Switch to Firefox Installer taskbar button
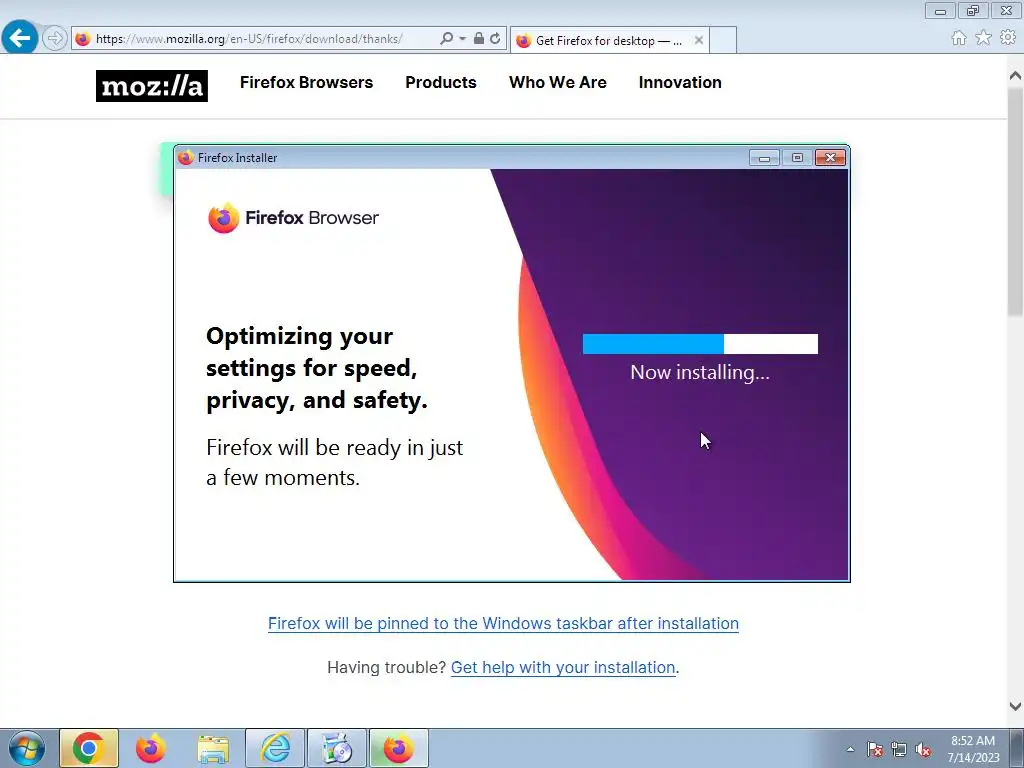Viewport: 1024px width, 768px height. pyautogui.click(x=399, y=748)
